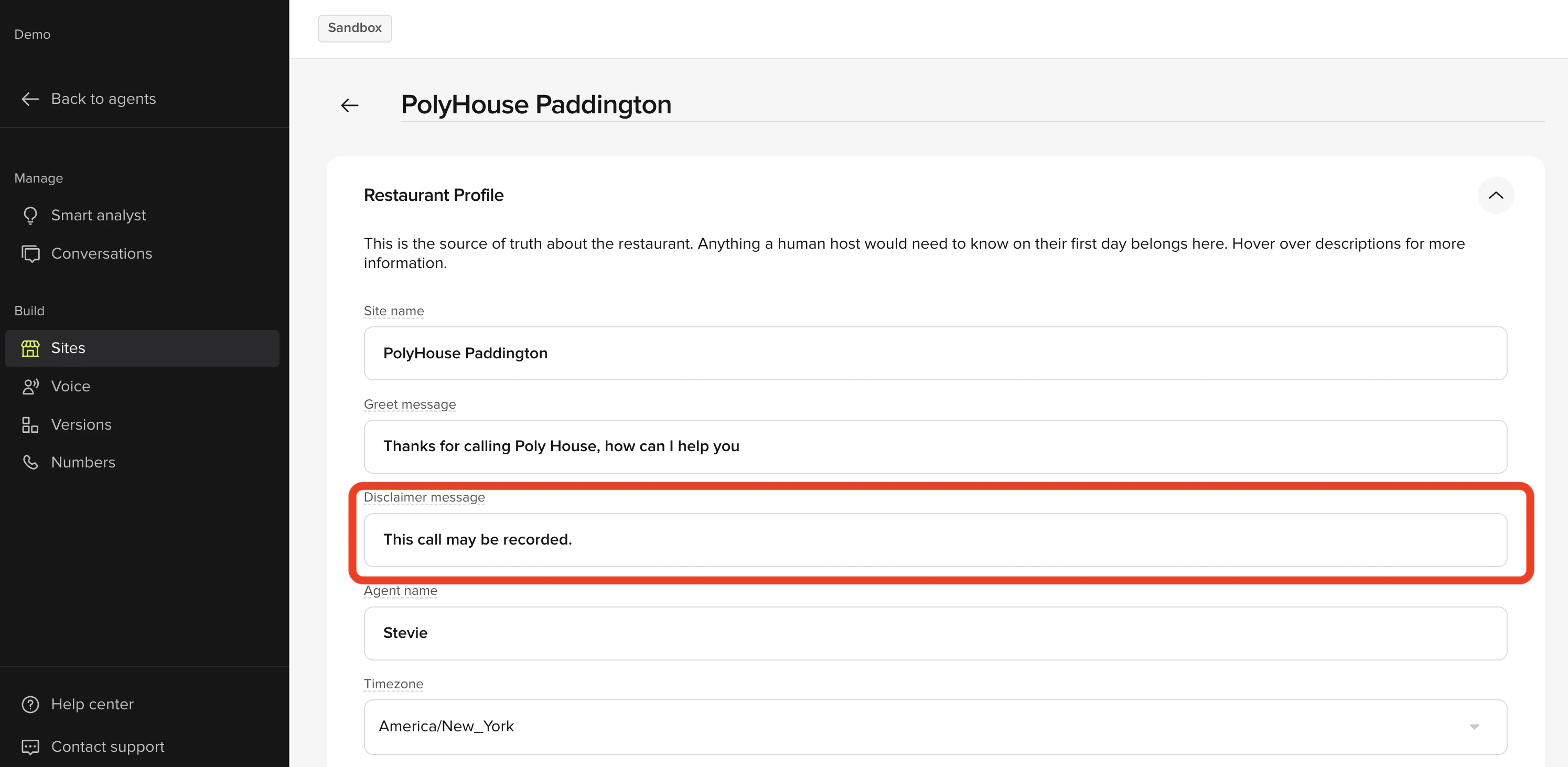Edit the Agent name Stevie field
This screenshot has height=767, width=1568.
click(935, 633)
